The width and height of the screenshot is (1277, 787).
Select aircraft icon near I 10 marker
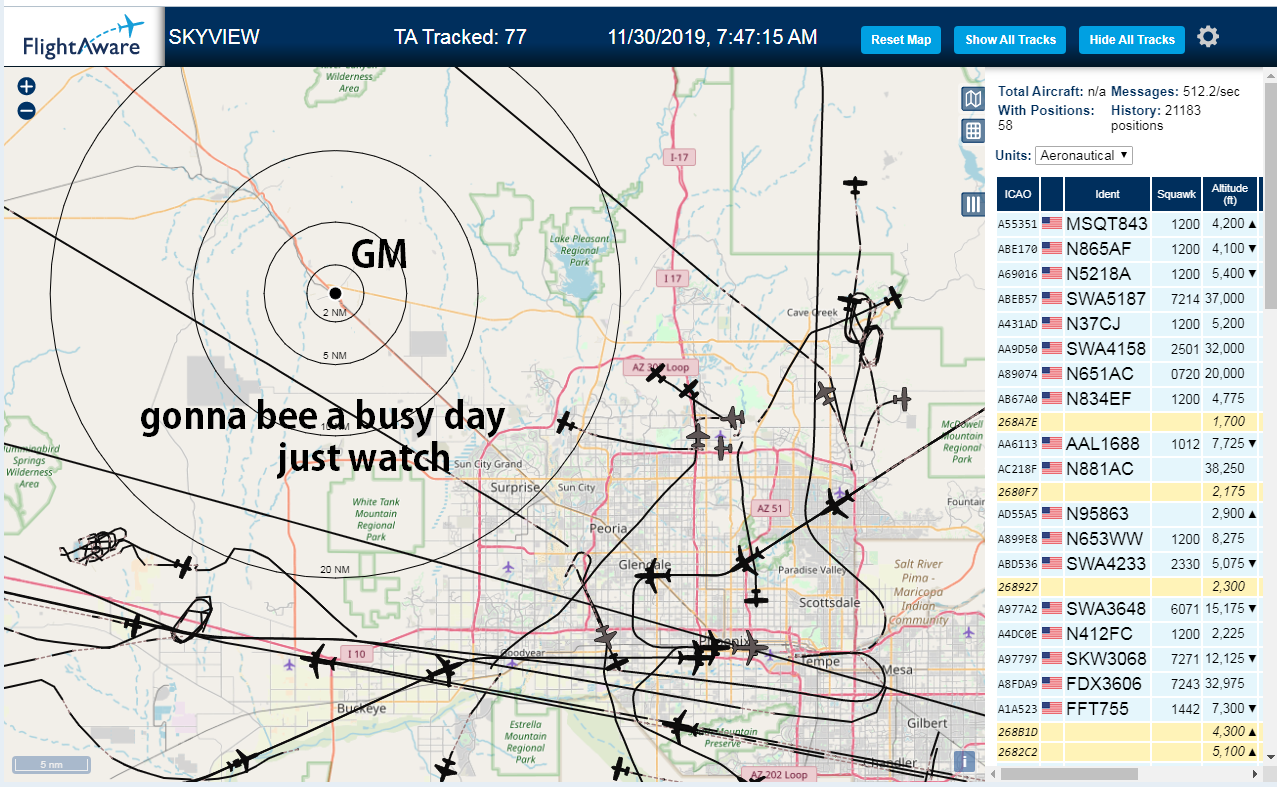321,661
